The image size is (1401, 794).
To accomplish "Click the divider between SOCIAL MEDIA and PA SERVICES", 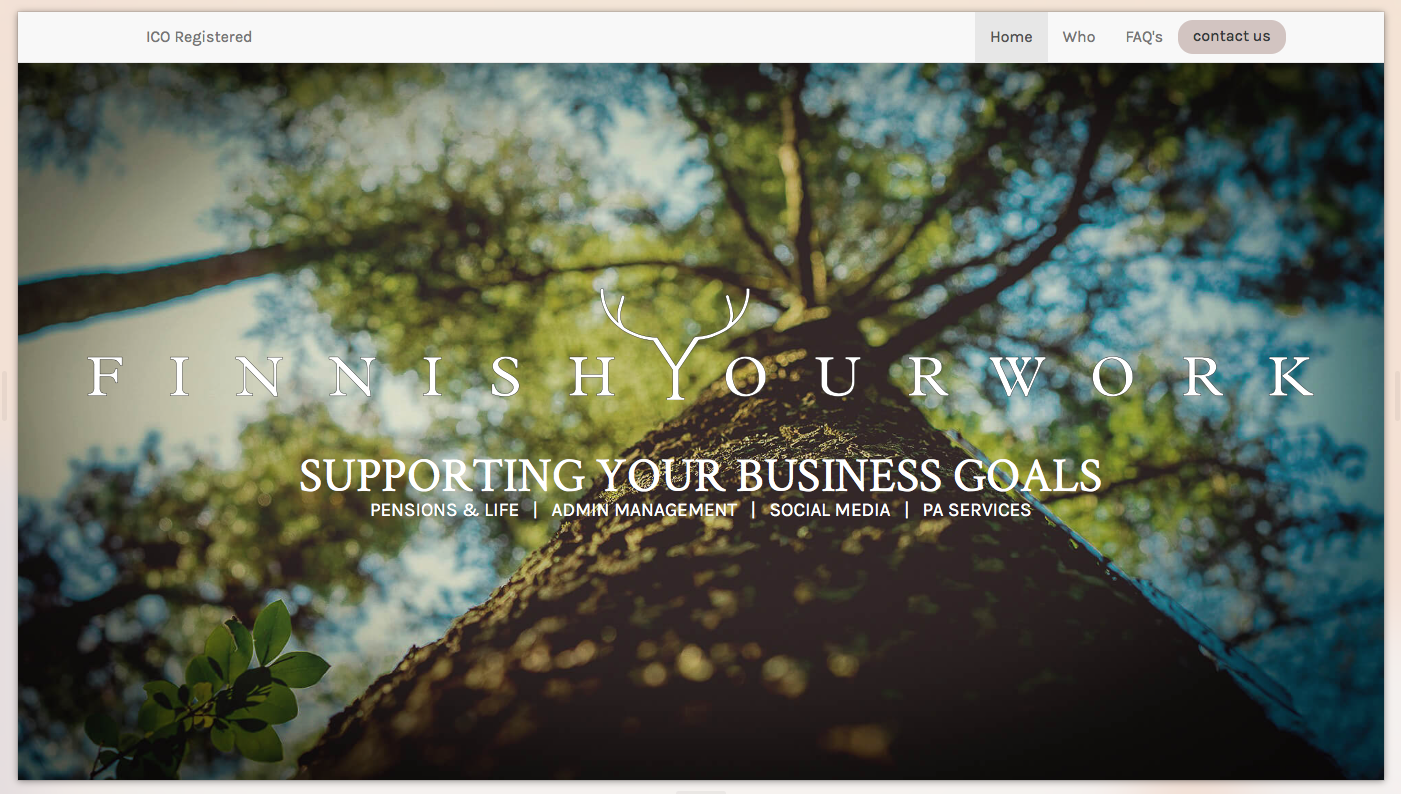I will click(x=907, y=510).
